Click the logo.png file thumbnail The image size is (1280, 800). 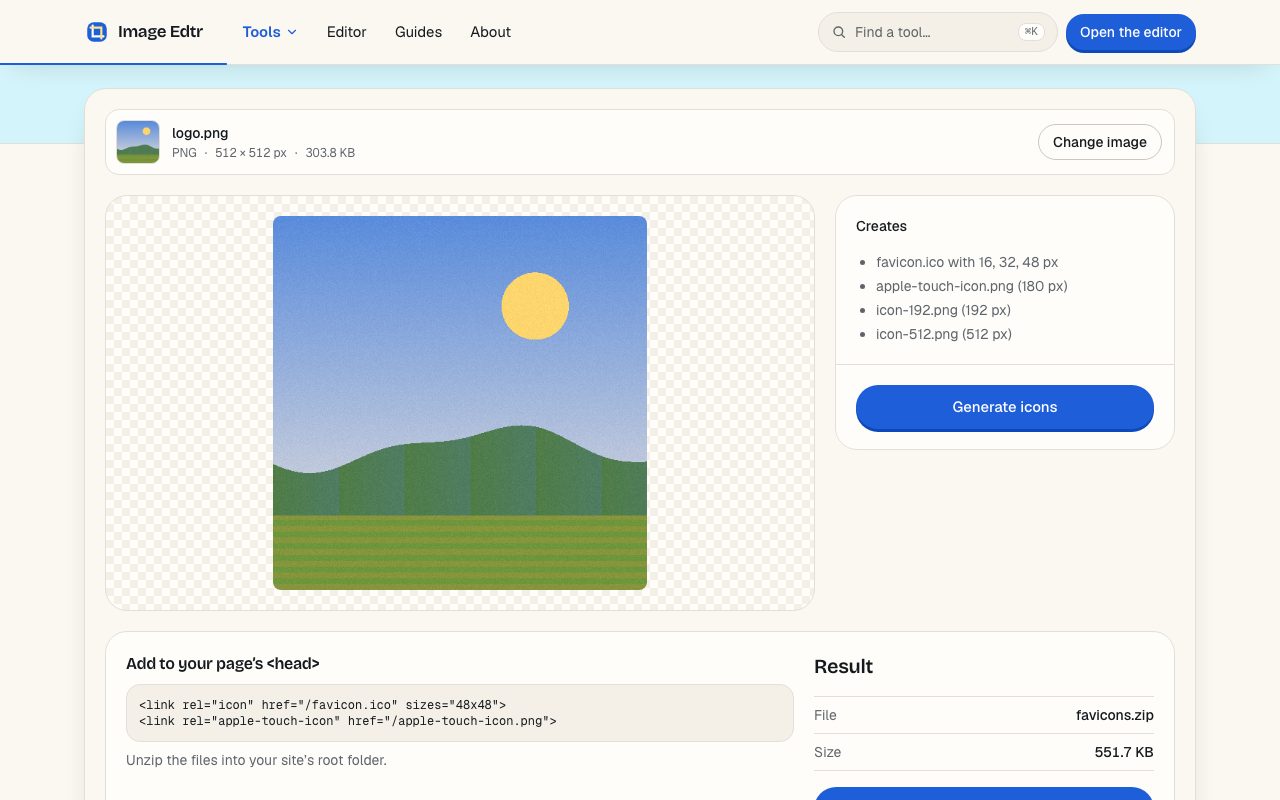click(x=138, y=142)
